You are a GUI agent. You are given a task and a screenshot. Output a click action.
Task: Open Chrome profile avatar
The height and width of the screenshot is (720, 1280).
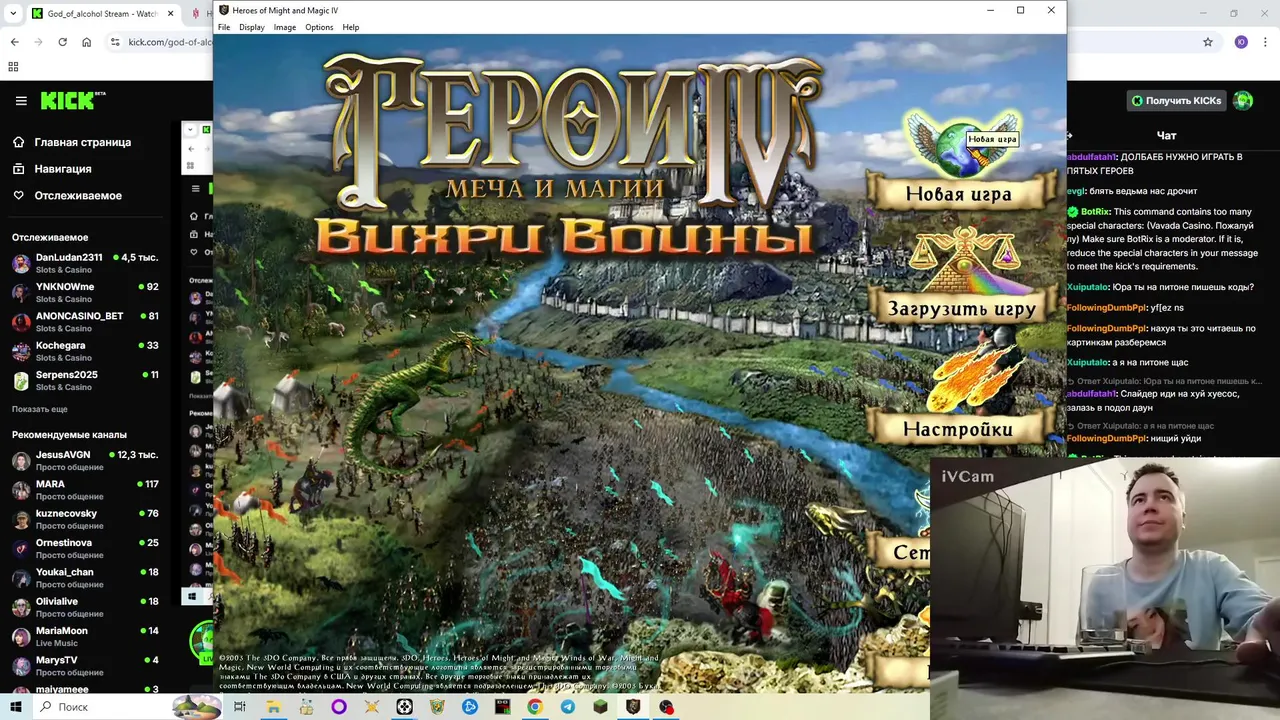(x=1241, y=42)
